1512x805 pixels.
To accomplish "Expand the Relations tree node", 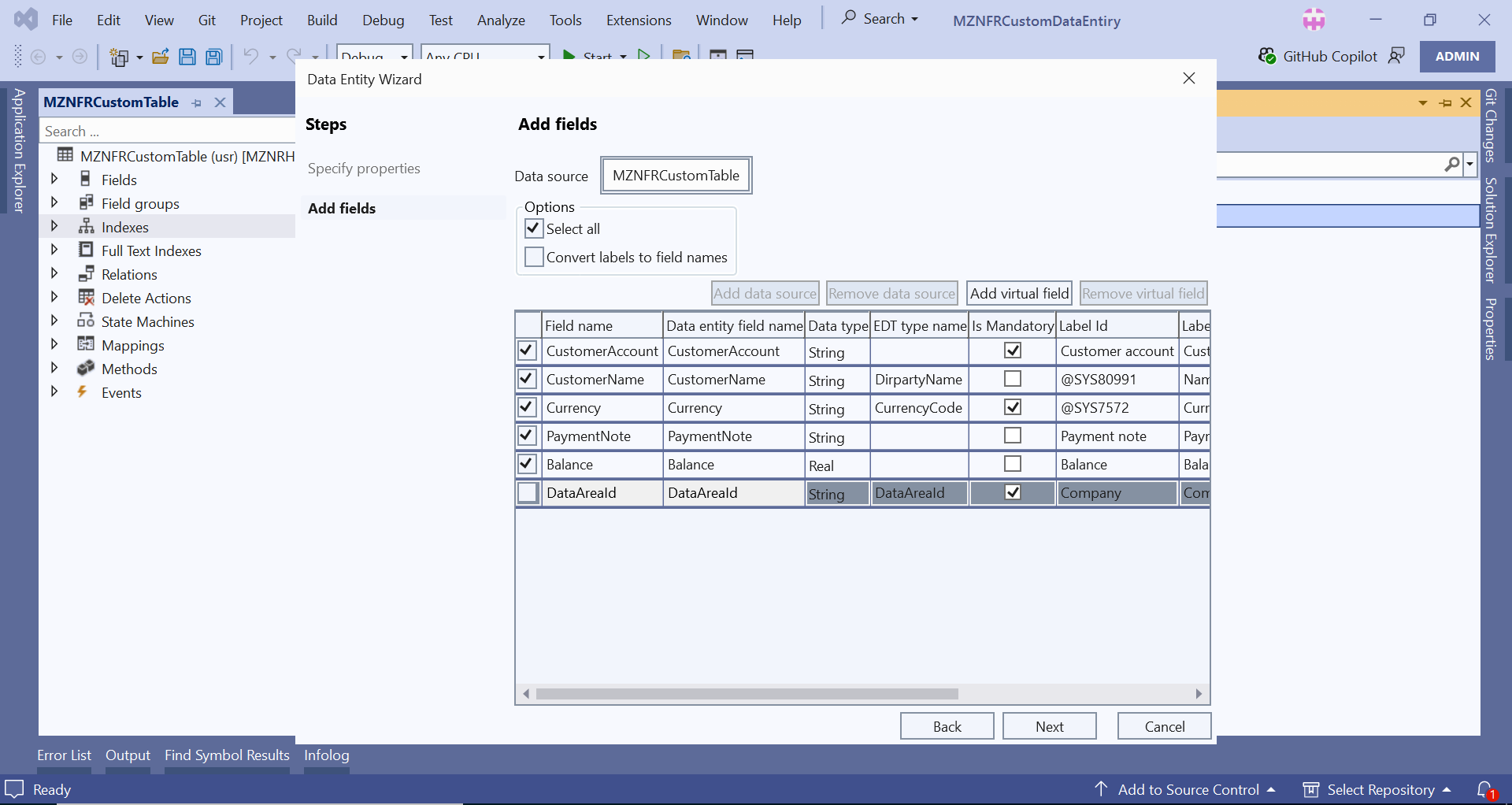I will pos(54,273).
